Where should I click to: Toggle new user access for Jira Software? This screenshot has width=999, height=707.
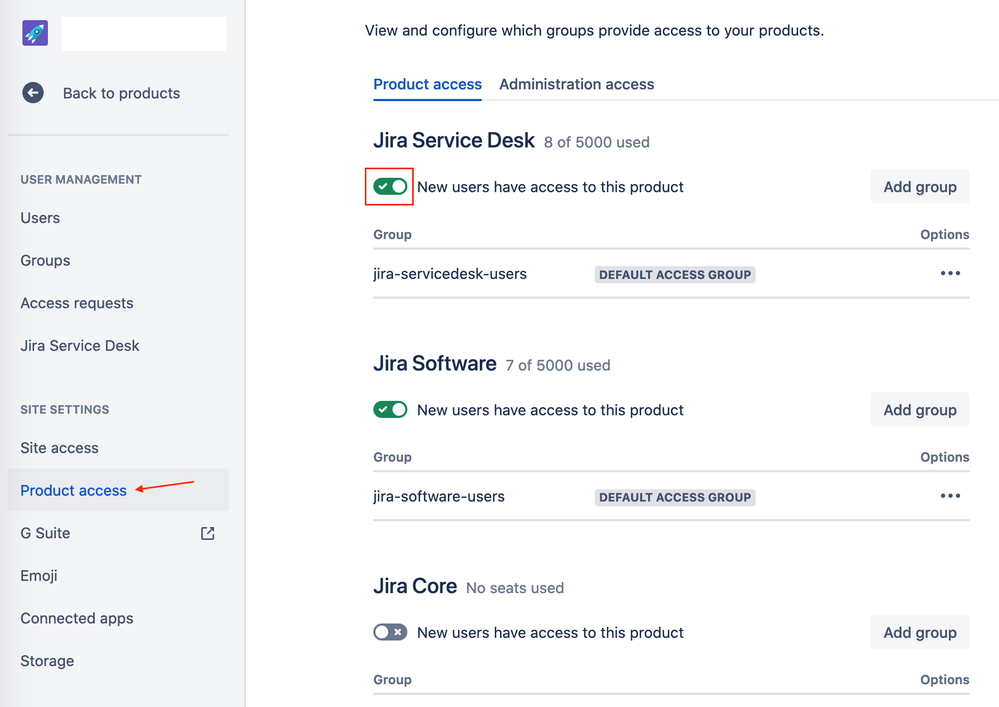pyautogui.click(x=390, y=410)
